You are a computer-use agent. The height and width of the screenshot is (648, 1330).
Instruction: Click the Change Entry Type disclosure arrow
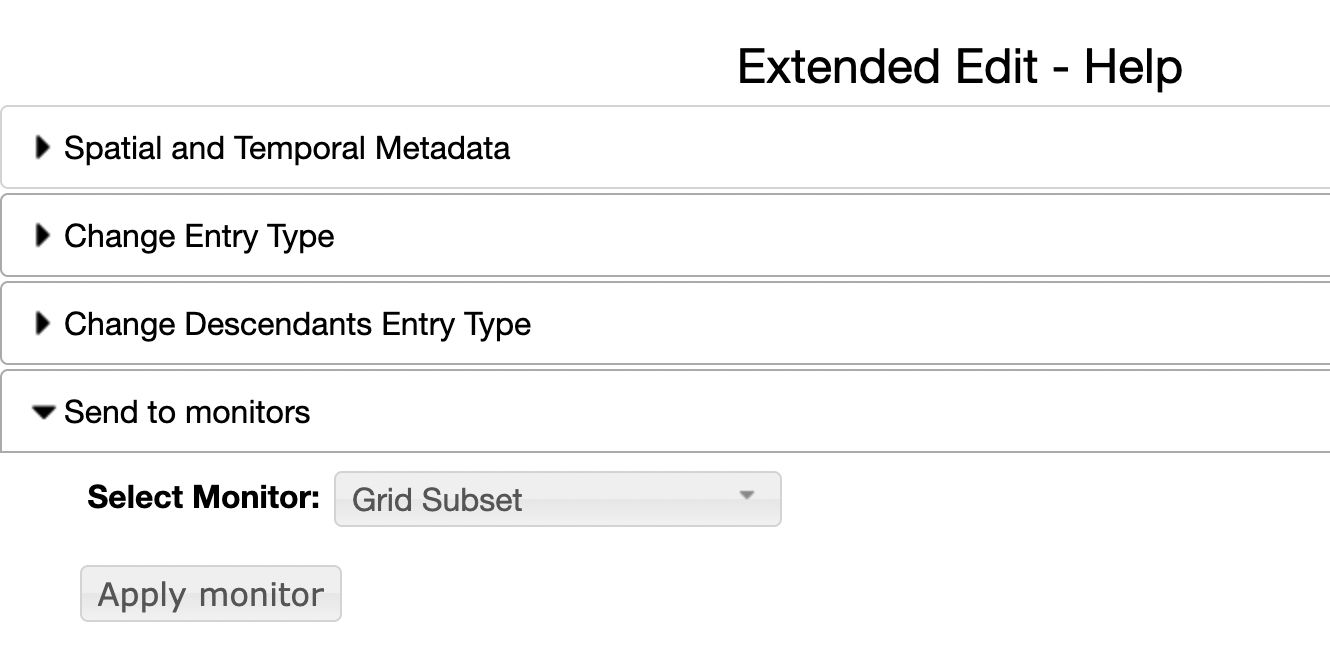(42, 236)
